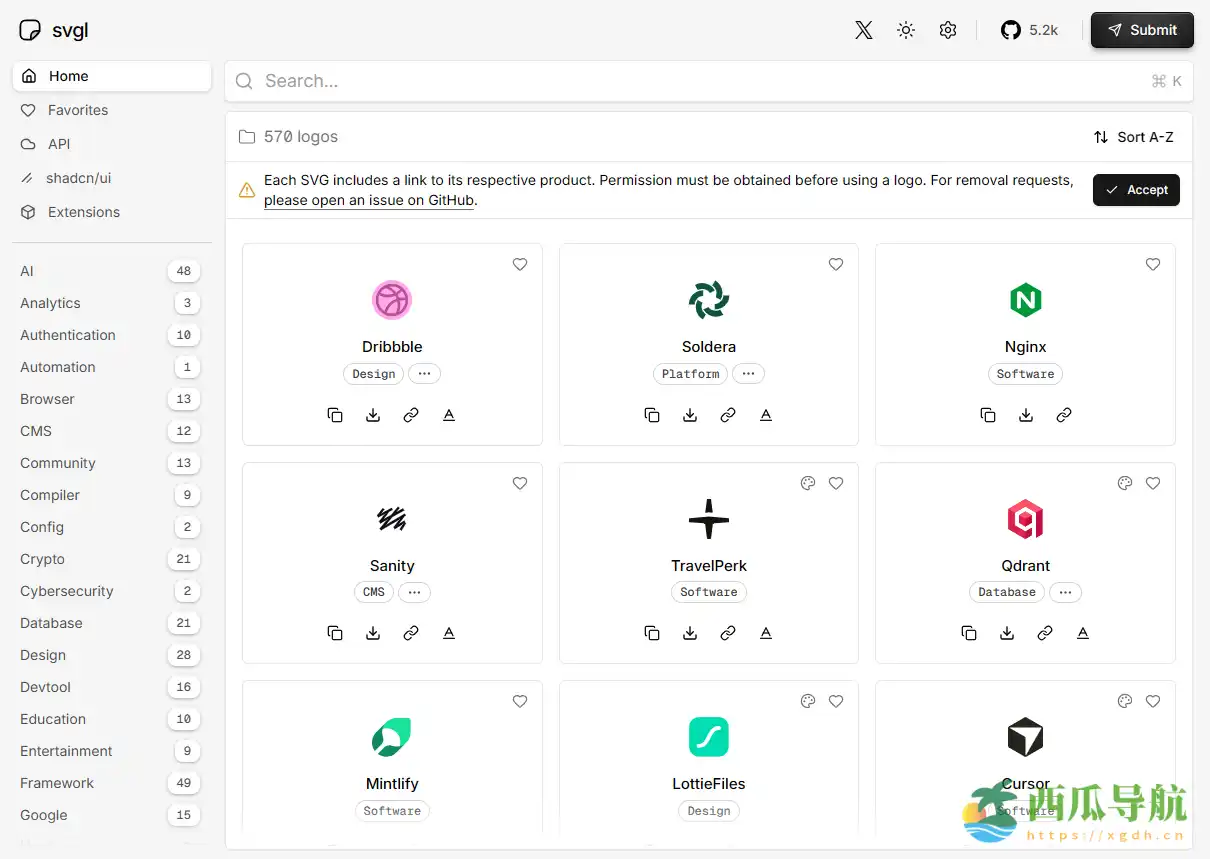This screenshot has width=1210, height=859.
Task: Select the Database category
Action: [52, 623]
